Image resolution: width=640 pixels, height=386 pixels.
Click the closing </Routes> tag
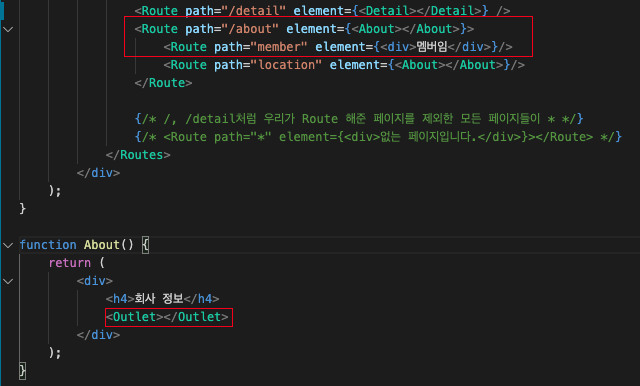(138, 155)
